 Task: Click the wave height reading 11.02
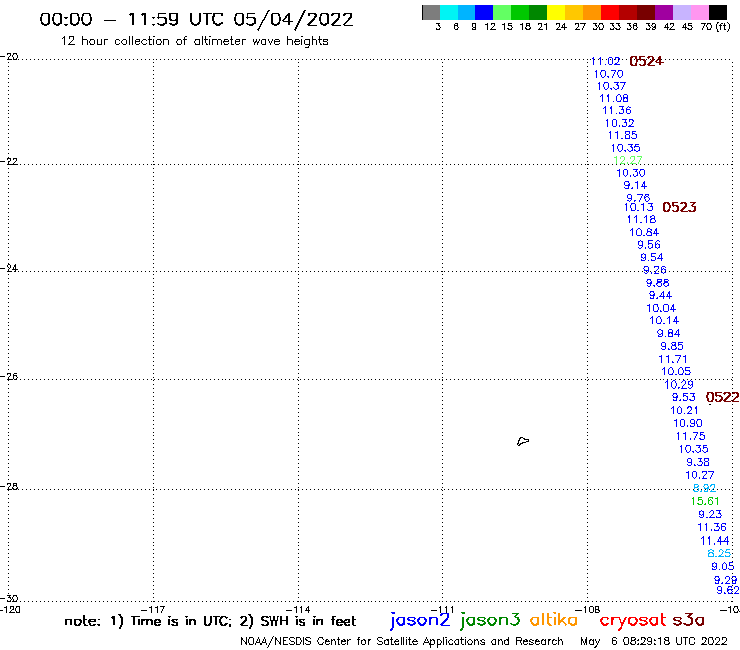click(605, 61)
